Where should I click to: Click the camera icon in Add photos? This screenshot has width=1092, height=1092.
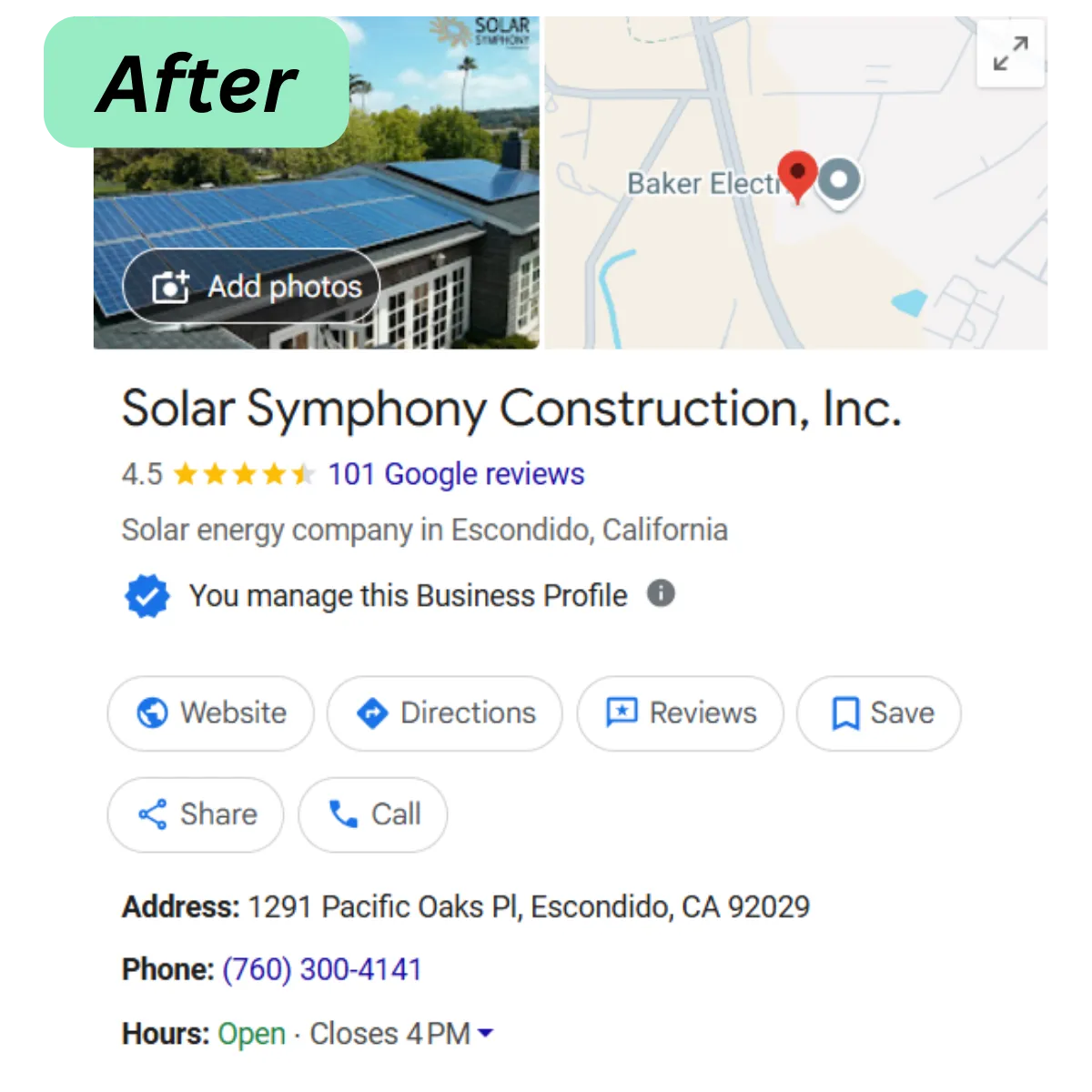tap(170, 287)
